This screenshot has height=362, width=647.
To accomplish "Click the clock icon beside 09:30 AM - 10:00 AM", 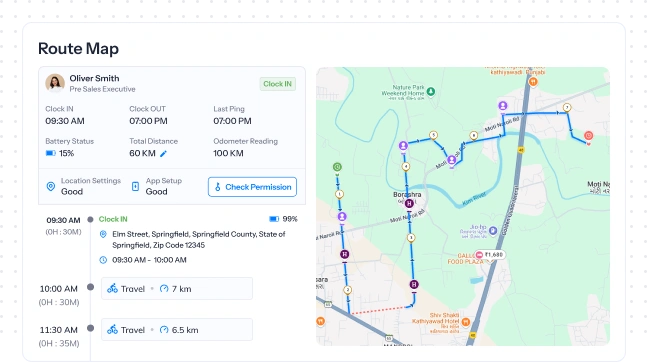I will tap(103, 260).
